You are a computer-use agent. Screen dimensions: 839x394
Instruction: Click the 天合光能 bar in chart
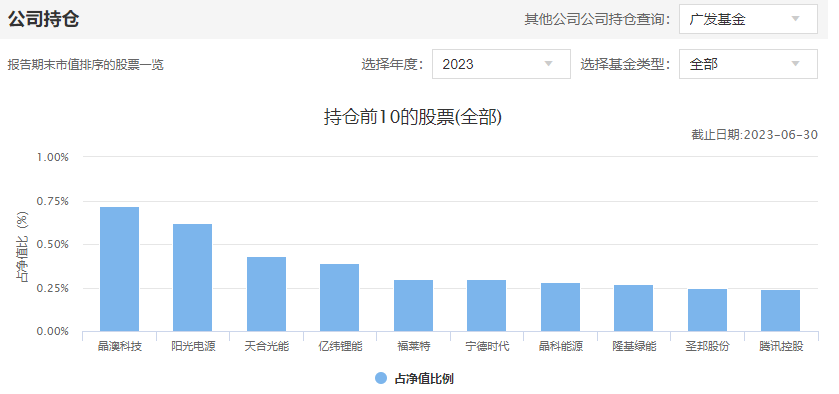tap(266, 294)
